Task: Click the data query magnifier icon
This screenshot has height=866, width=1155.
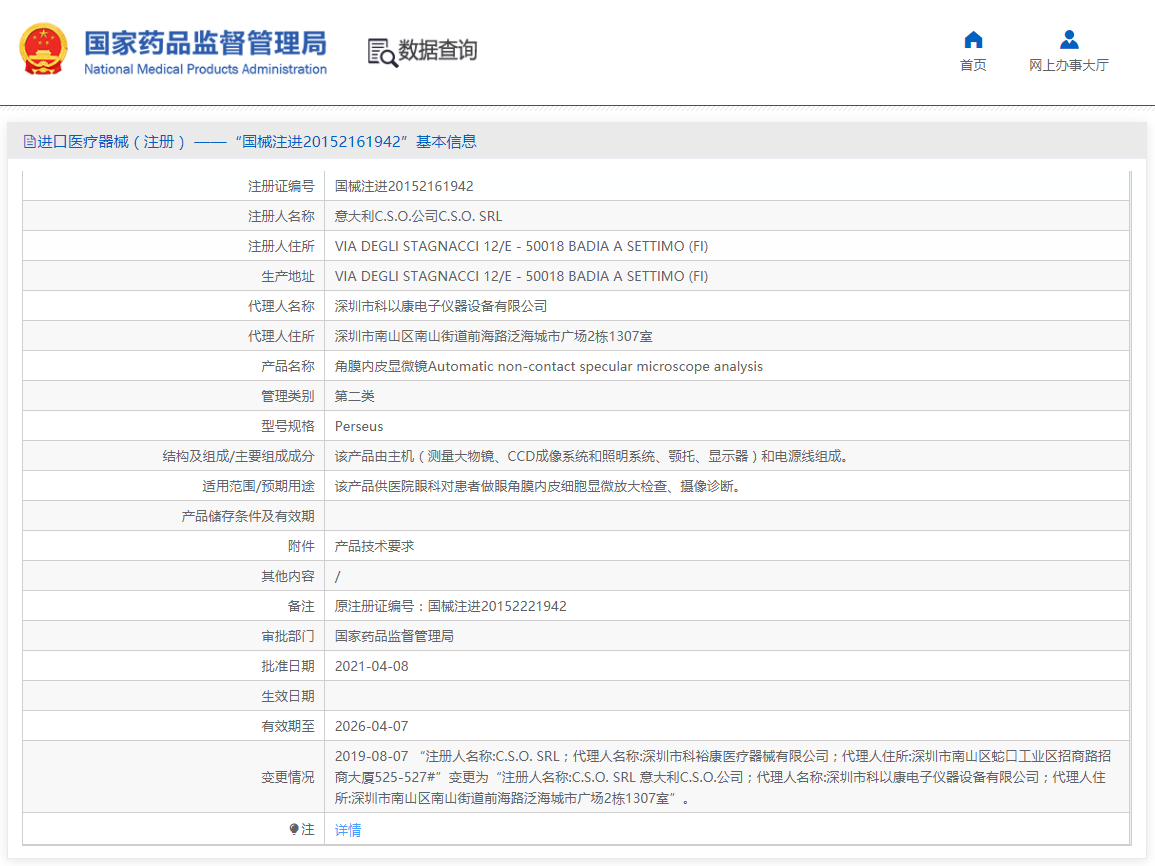Action: tap(382, 52)
